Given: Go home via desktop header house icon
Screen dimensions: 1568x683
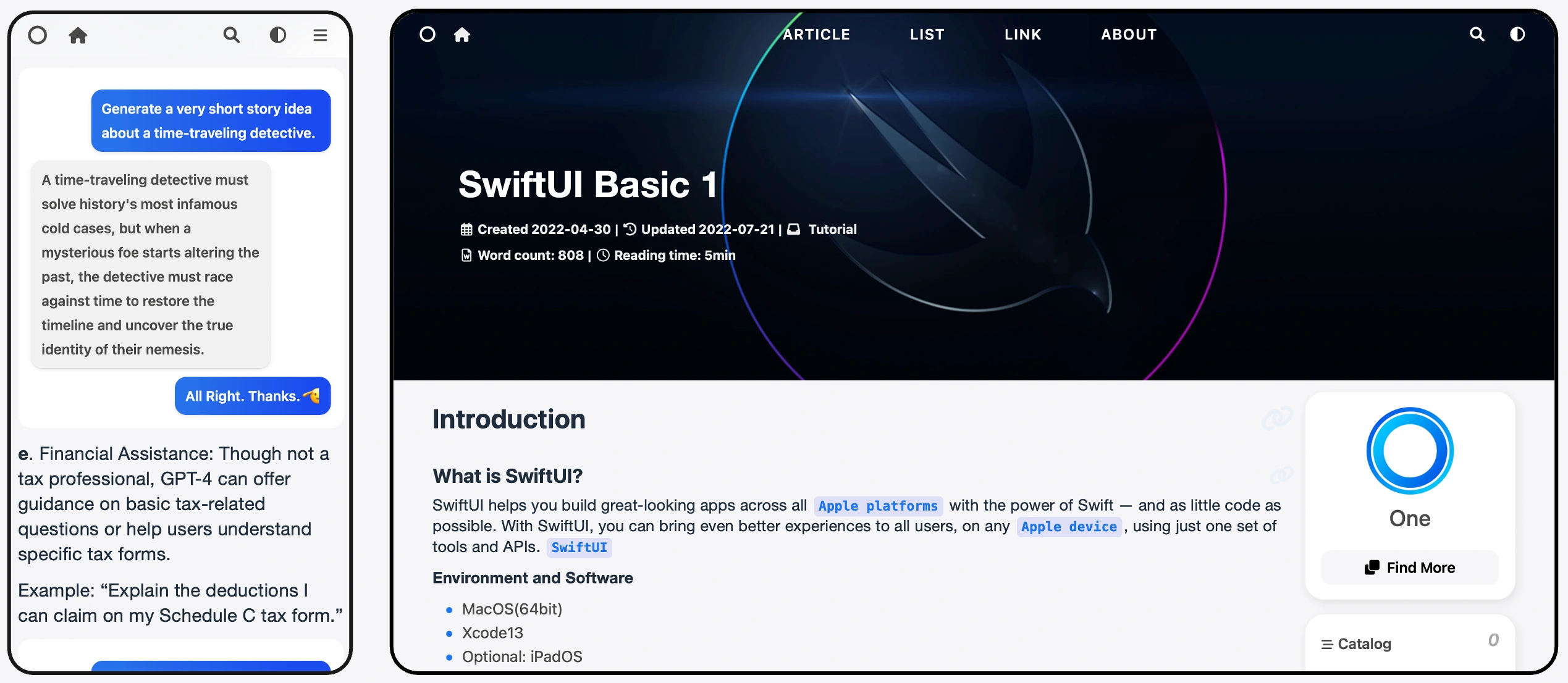Looking at the screenshot, I should (462, 35).
